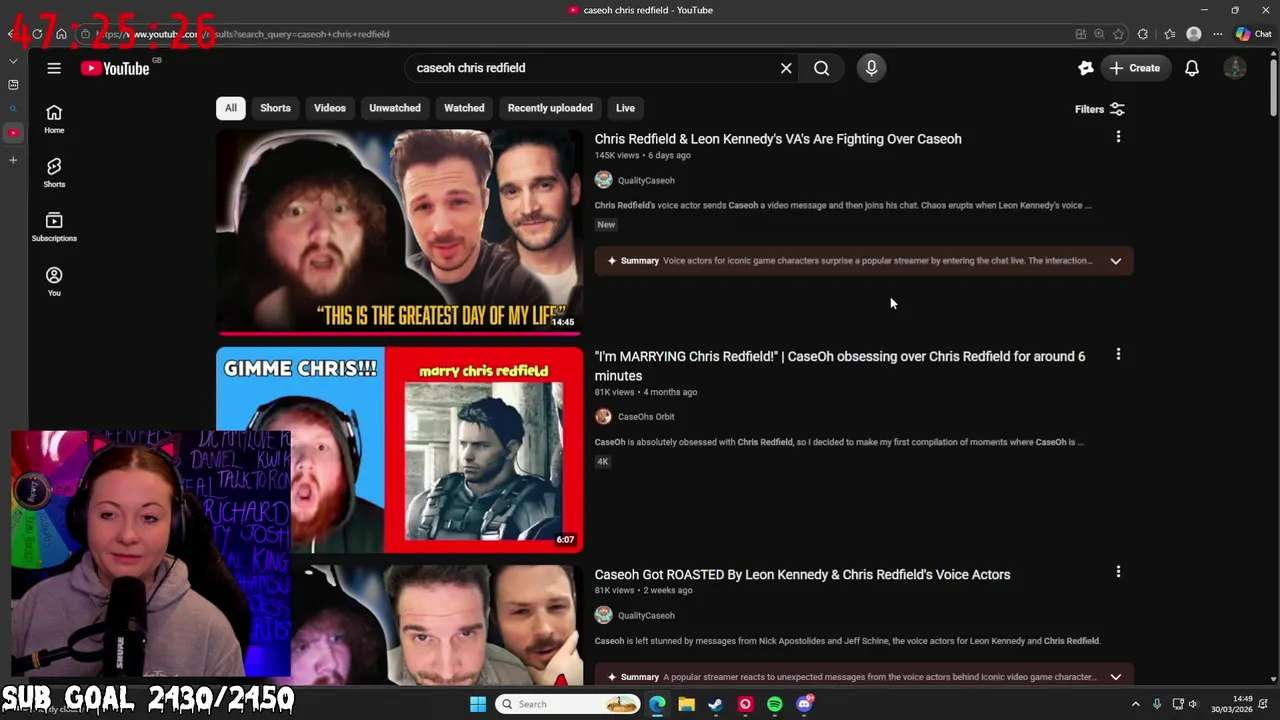Go to YouTube home via the logo

point(115,68)
